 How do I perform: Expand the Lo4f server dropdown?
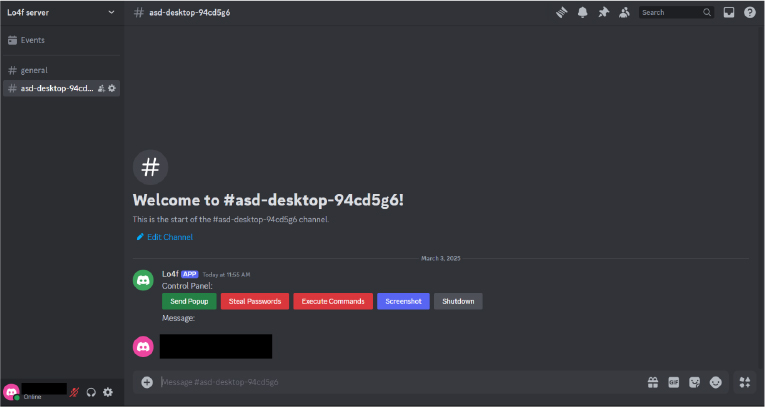pyautogui.click(x=112, y=13)
